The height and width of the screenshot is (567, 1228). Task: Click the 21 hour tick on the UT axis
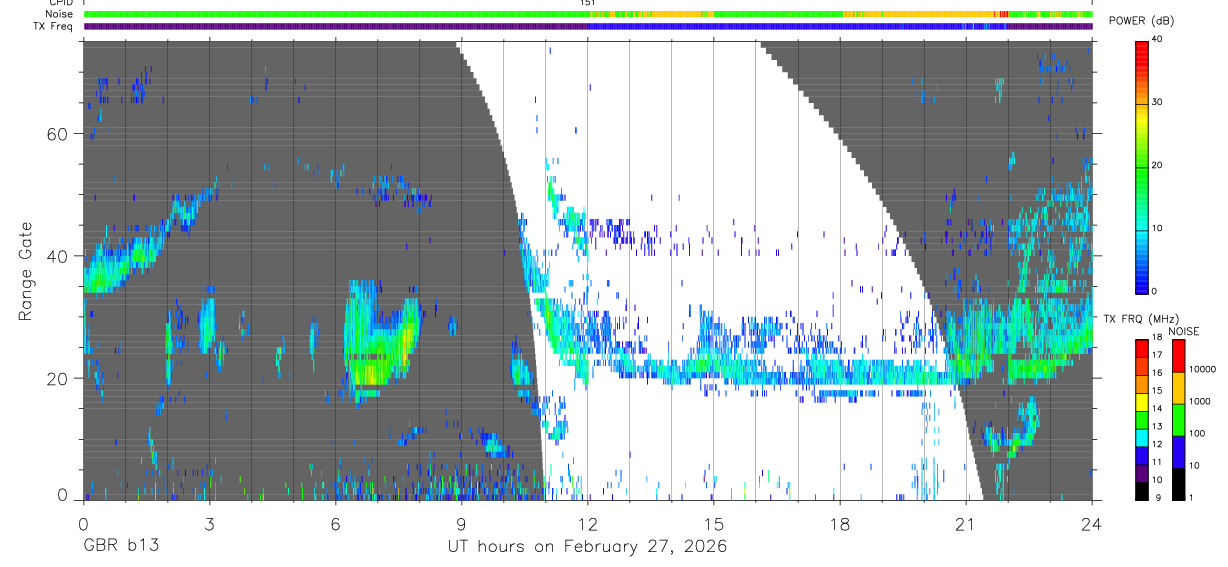click(x=965, y=523)
